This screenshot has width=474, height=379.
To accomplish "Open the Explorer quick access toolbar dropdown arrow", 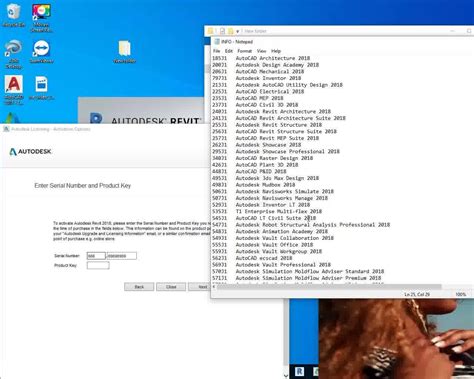I will click(237, 31).
